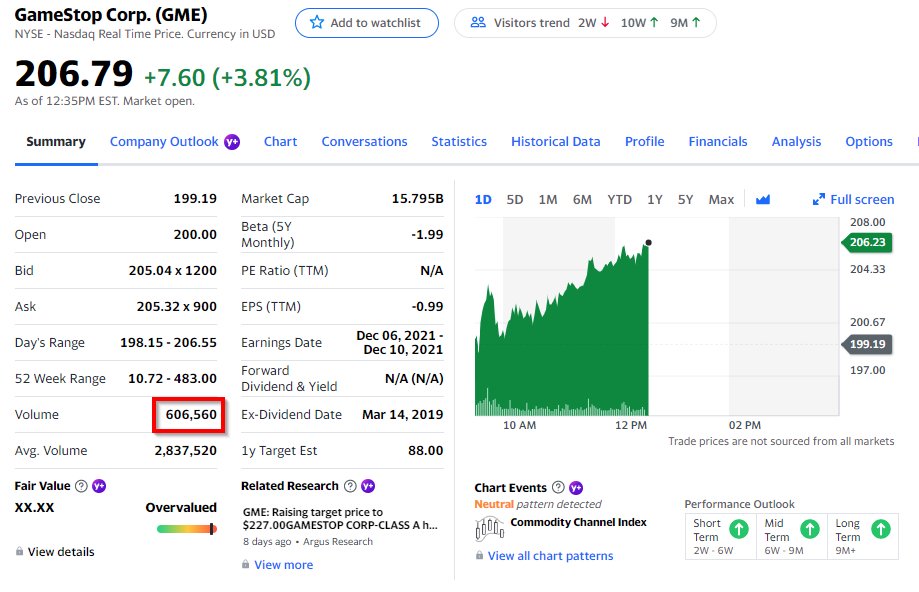The width and height of the screenshot is (919, 592).
Task: Click the 1y Target Est value 88.00
Action: click(426, 451)
